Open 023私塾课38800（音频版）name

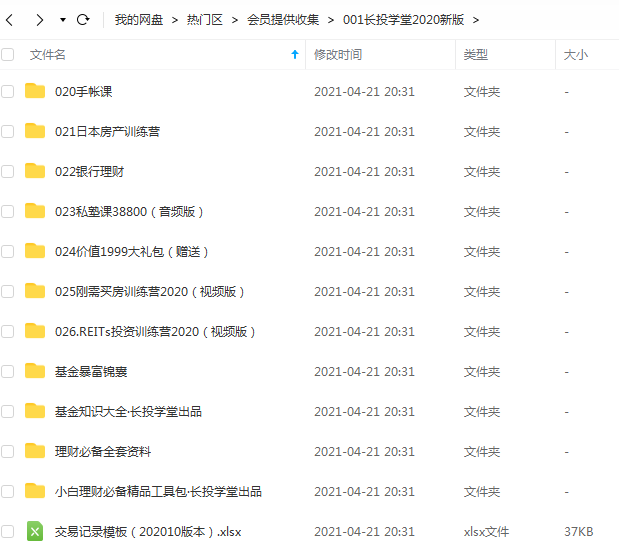click(x=129, y=212)
